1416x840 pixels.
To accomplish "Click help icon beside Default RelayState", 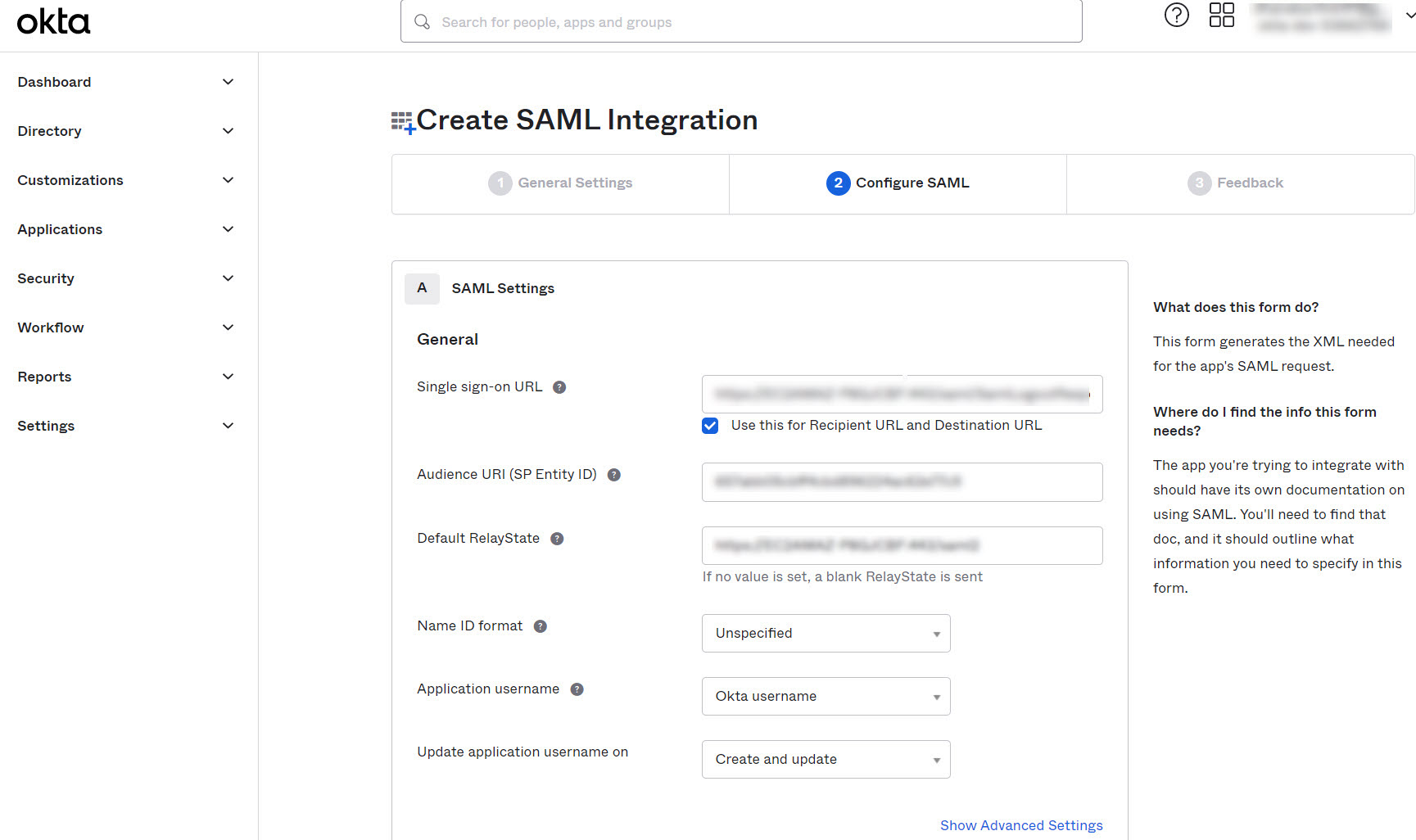I will coord(557,539).
